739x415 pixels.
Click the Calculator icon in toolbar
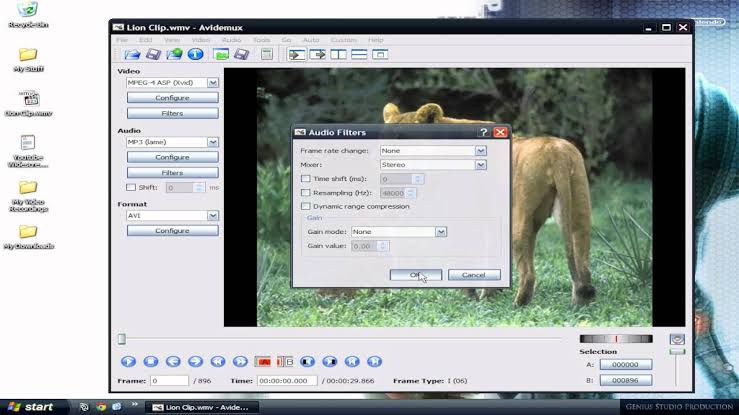click(265, 54)
